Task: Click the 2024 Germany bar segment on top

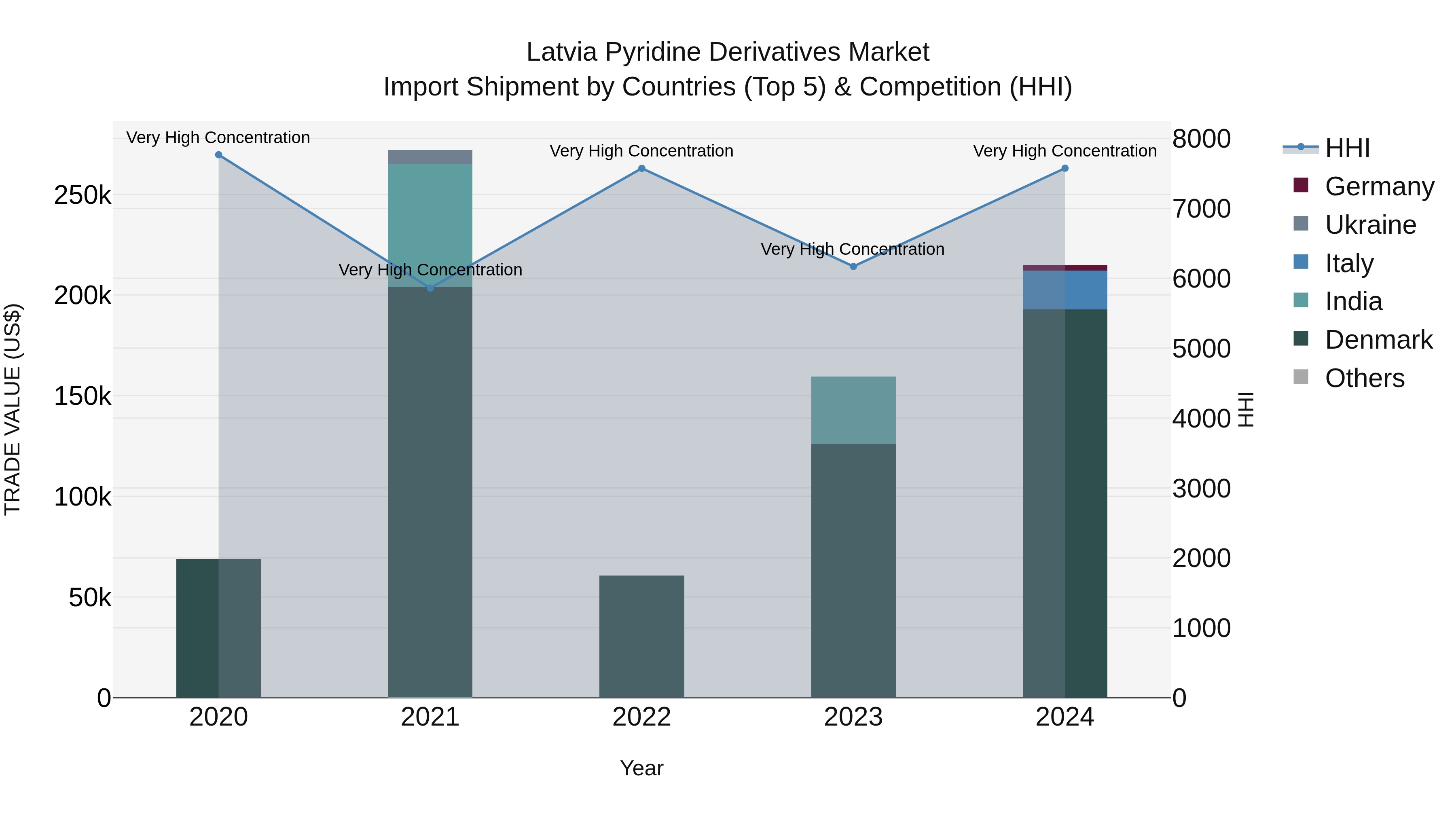Action: 1065,268
